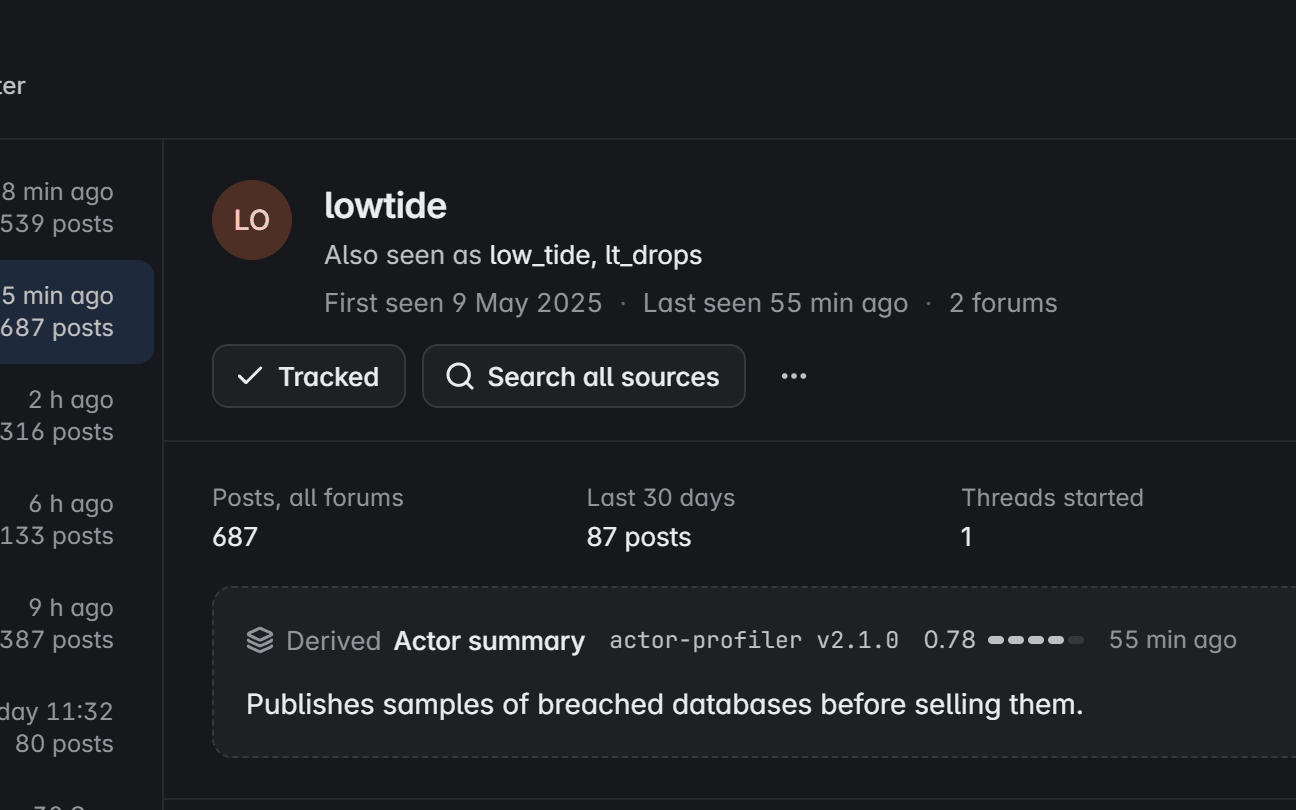Select actor entry with 133 posts
The image size is (1296, 810).
77,520
